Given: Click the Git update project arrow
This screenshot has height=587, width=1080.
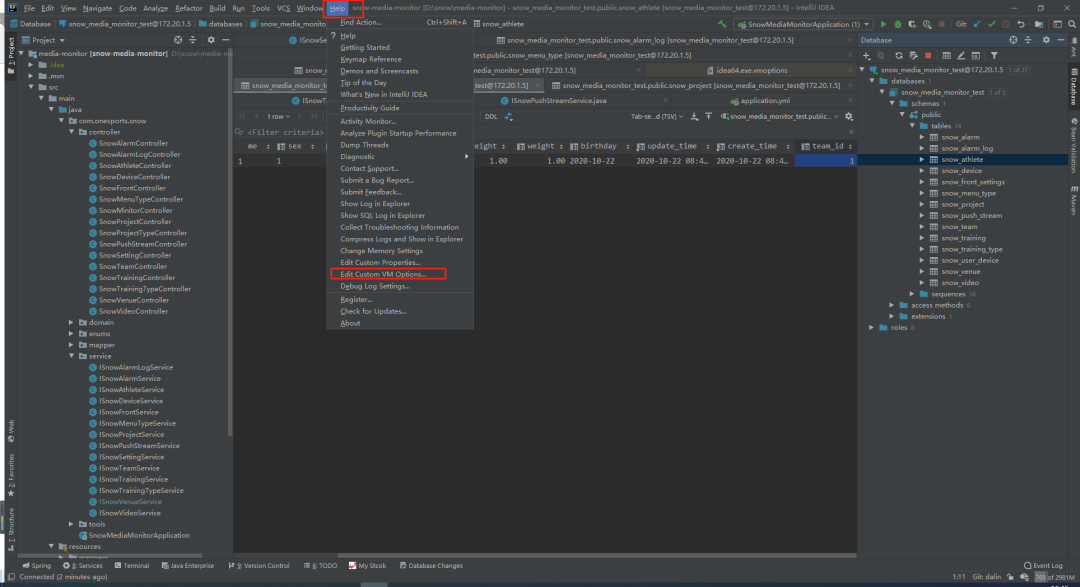Looking at the screenshot, I should [x=976, y=24].
